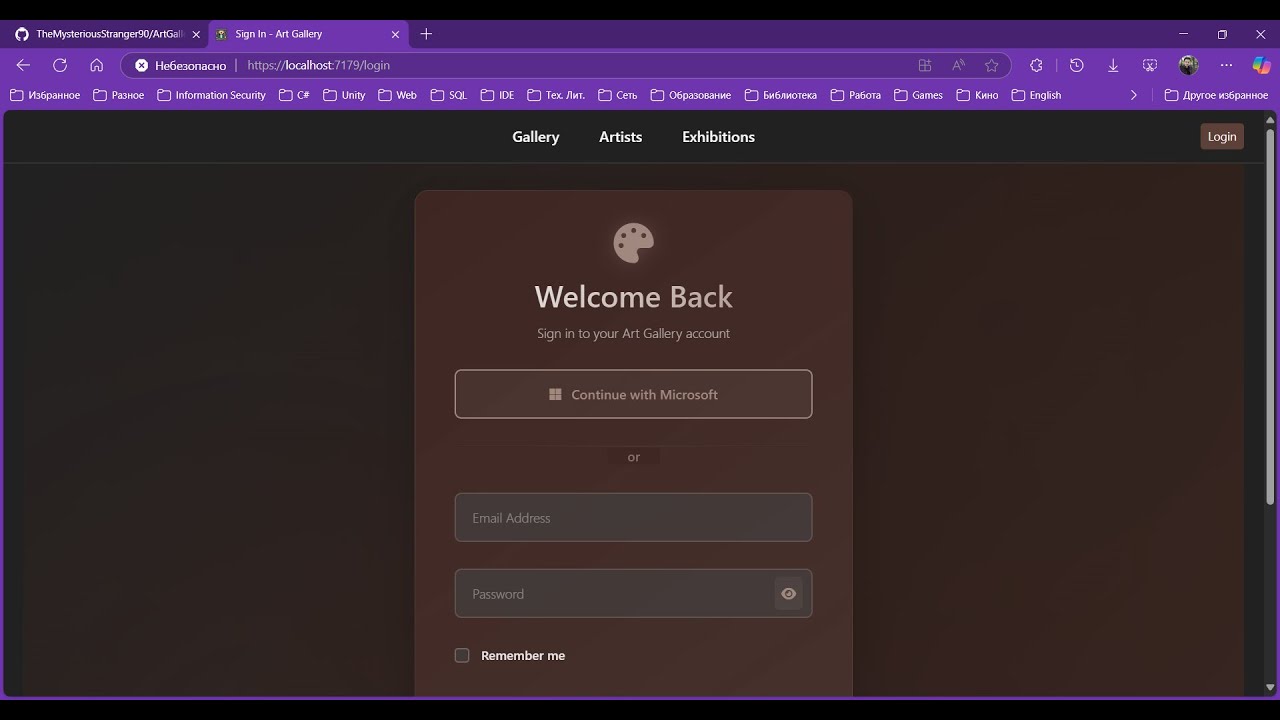
Task: Reload the page with the refresh icon
Action: (x=60, y=65)
